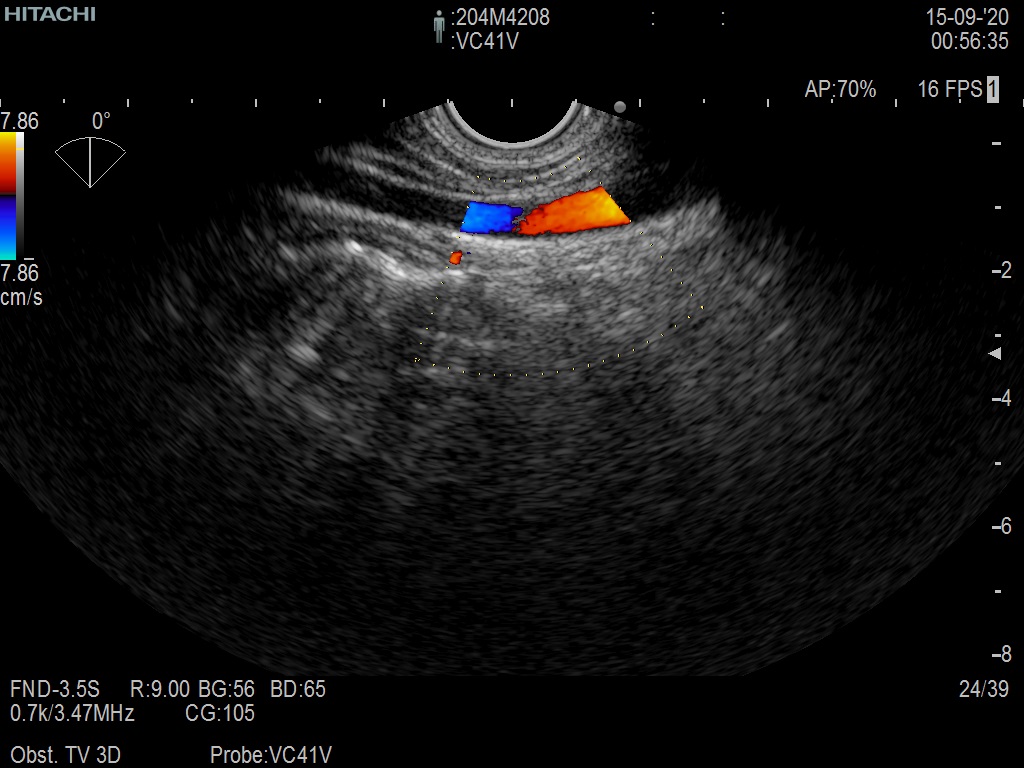Select the patient ID 204M4208
1024x768 pixels.
click(501, 18)
